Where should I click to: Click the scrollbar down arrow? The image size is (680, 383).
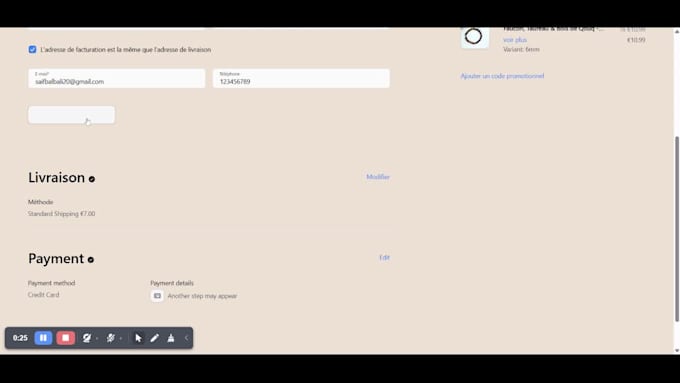pos(677,350)
